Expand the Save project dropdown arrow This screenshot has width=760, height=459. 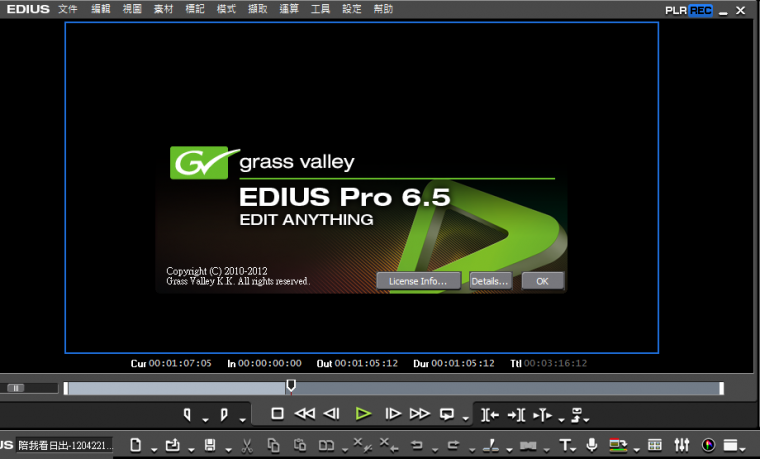click(228, 450)
